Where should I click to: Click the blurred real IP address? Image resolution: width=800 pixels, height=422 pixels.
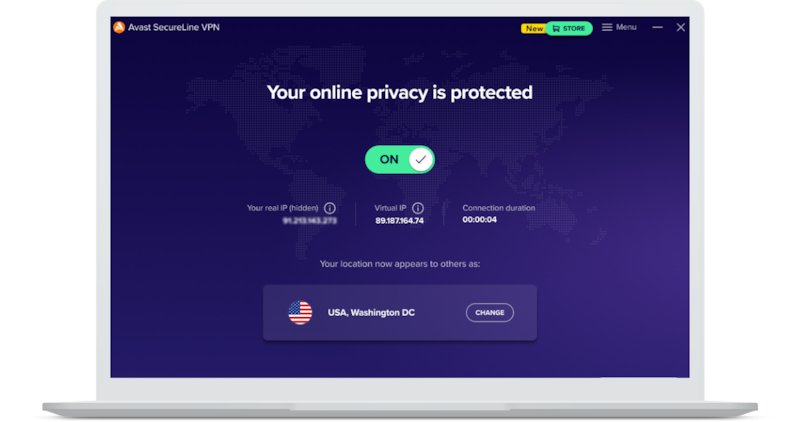[310, 220]
